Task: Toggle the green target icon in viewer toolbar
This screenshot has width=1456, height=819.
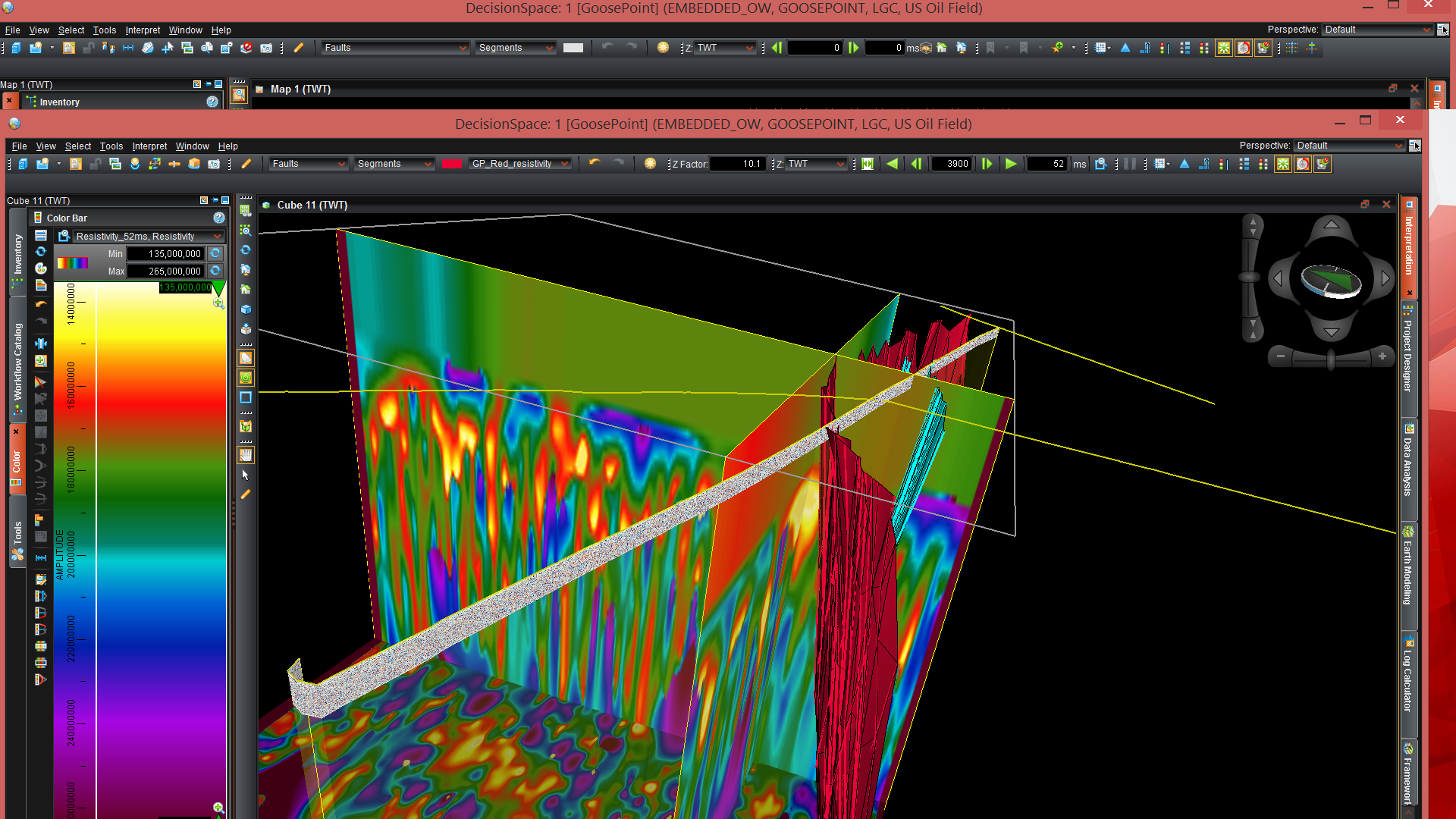Action: [x=246, y=378]
